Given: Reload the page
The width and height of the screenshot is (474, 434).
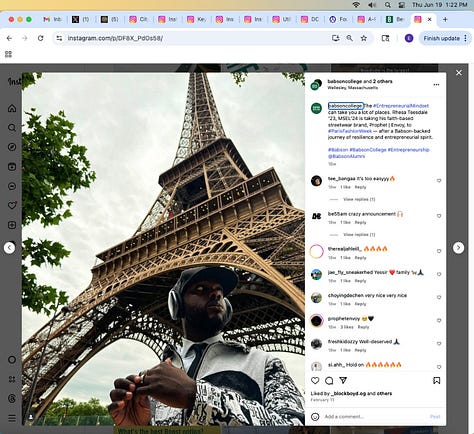Looking at the screenshot, I should tap(40, 38).
